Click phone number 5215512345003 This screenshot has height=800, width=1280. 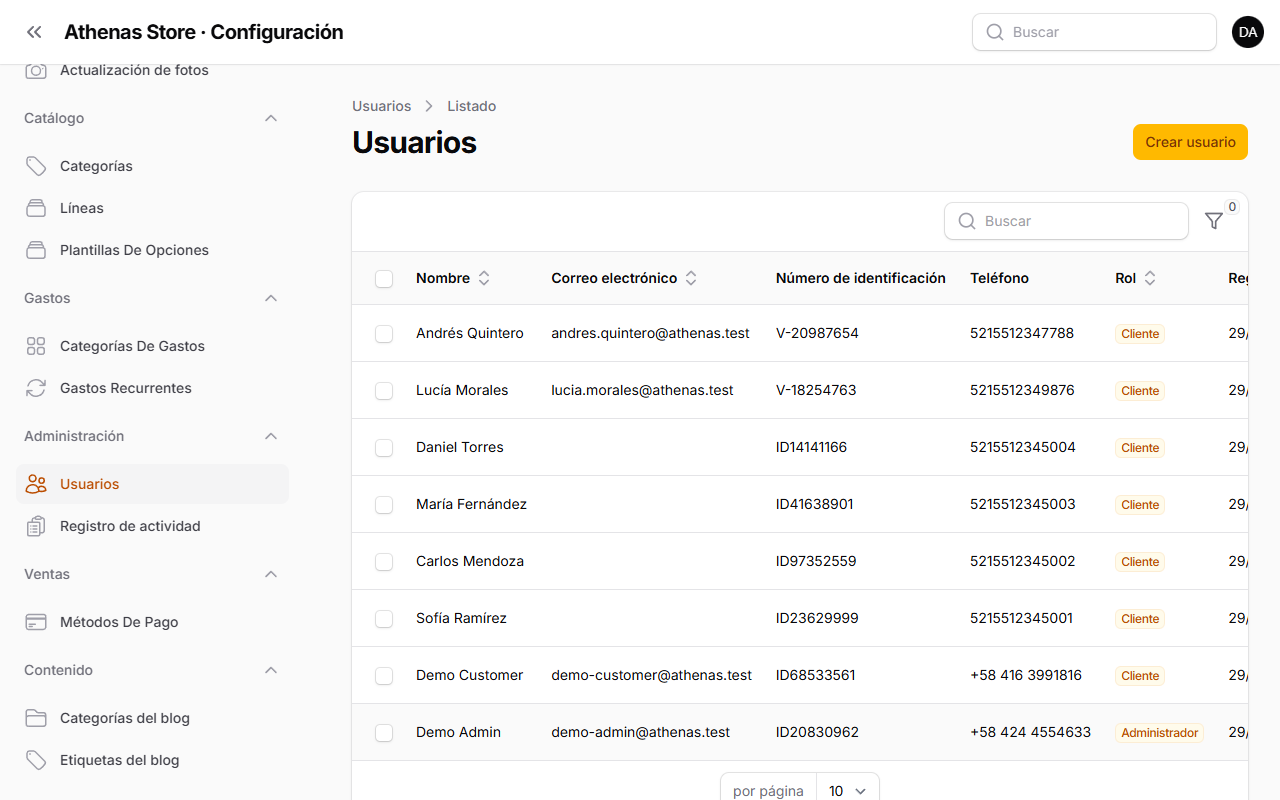(x=1023, y=504)
